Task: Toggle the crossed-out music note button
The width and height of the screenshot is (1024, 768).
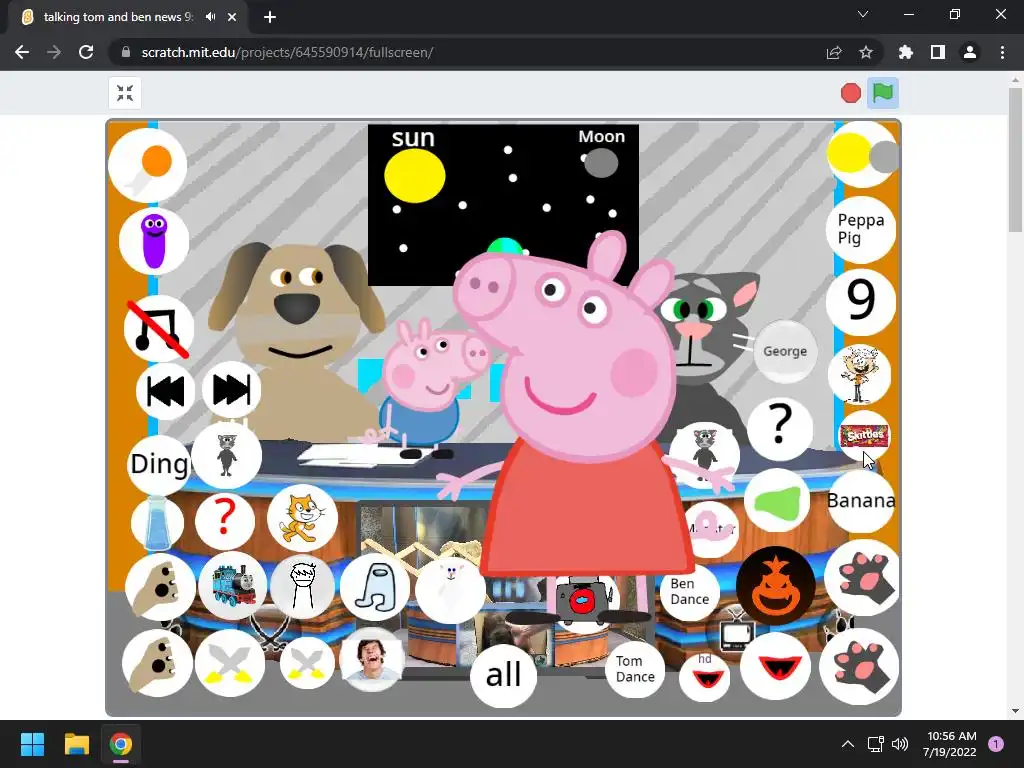Action: [x=159, y=328]
